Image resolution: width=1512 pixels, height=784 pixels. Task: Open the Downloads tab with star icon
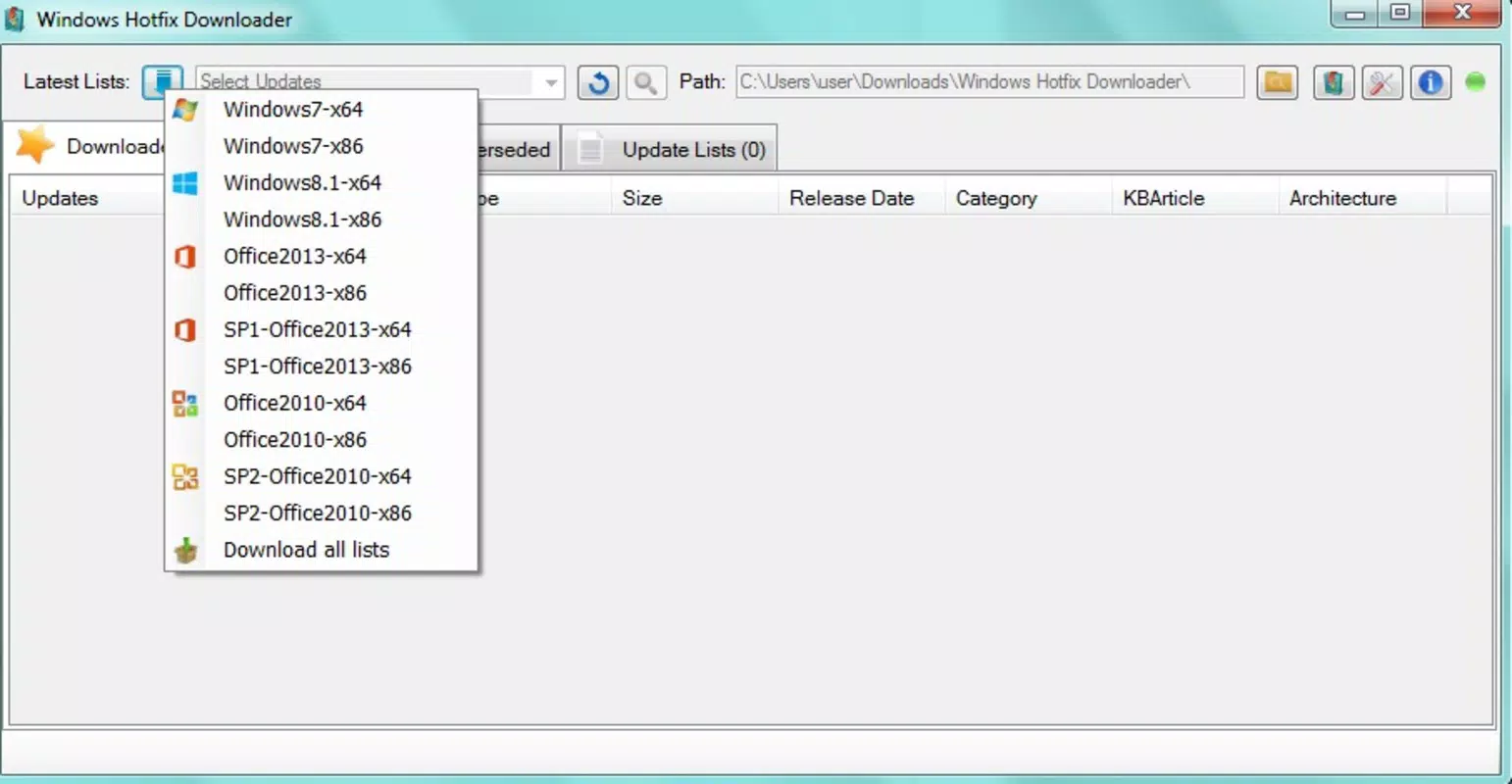click(86, 146)
